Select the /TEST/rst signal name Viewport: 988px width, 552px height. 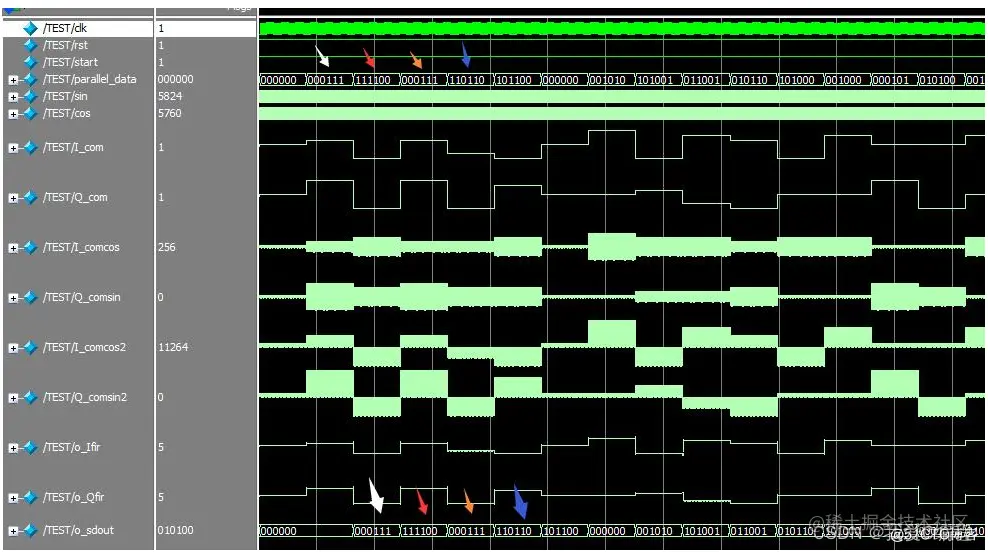pyautogui.click(x=66, y=45)
